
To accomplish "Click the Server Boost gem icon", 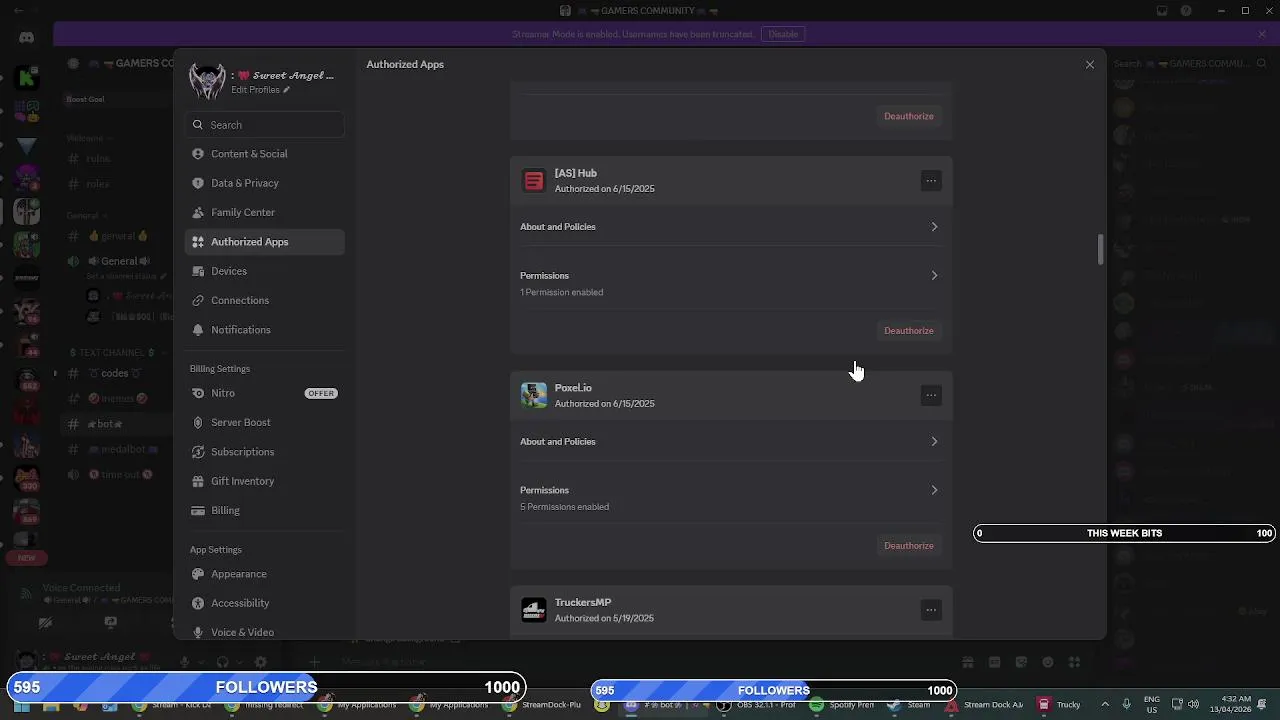I will [x=198, y=422].
